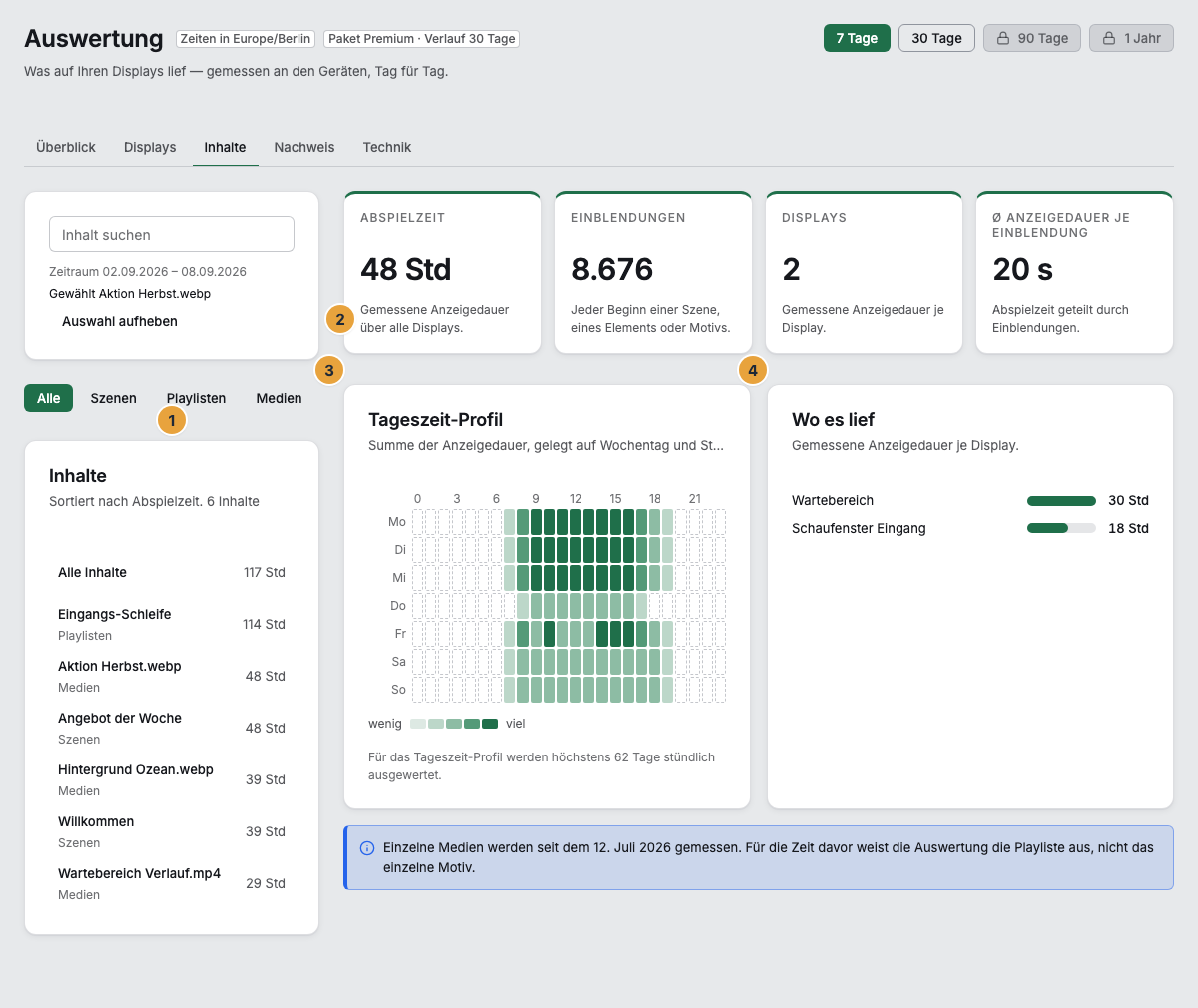Click the Wartebereich progress bar
1198x1008 pixels.
(x=1061, y=500)
